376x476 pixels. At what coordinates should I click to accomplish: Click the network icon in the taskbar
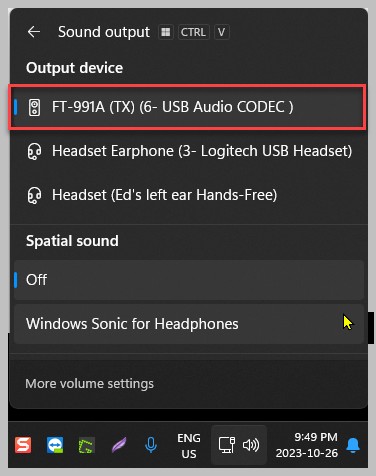click(x=227, y=445)
